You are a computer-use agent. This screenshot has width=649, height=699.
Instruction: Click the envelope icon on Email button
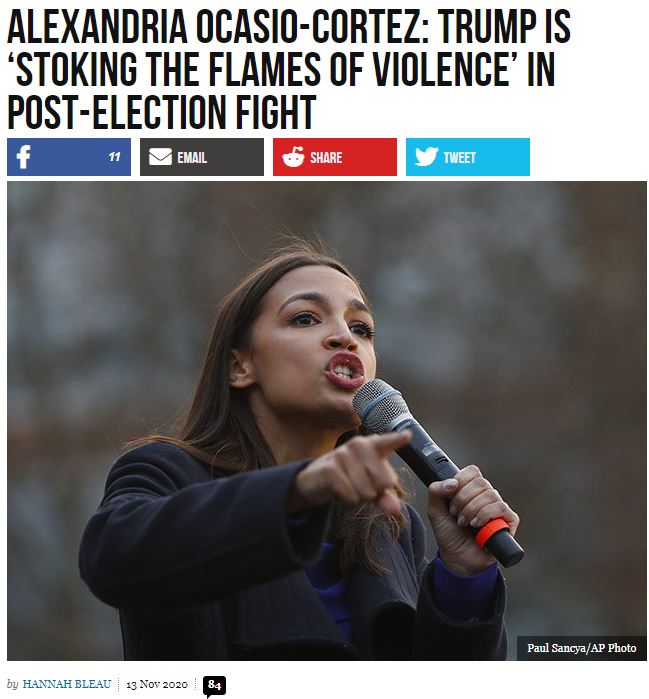tap(160, 157)
